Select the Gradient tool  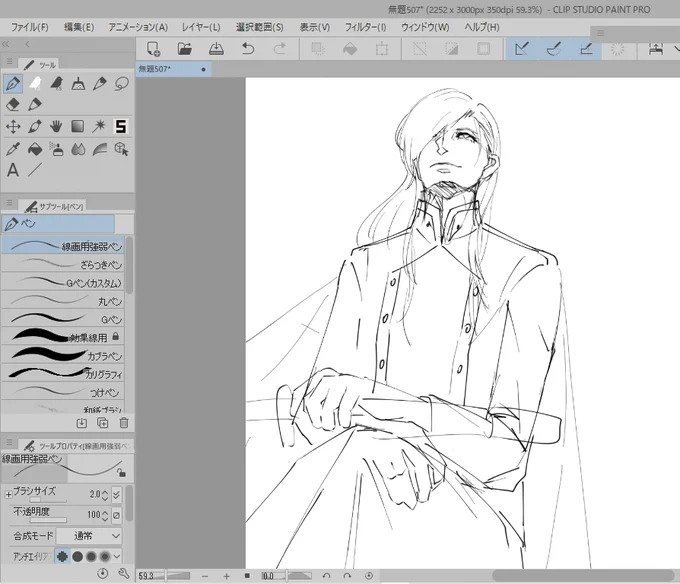click(x=78, y=127)
